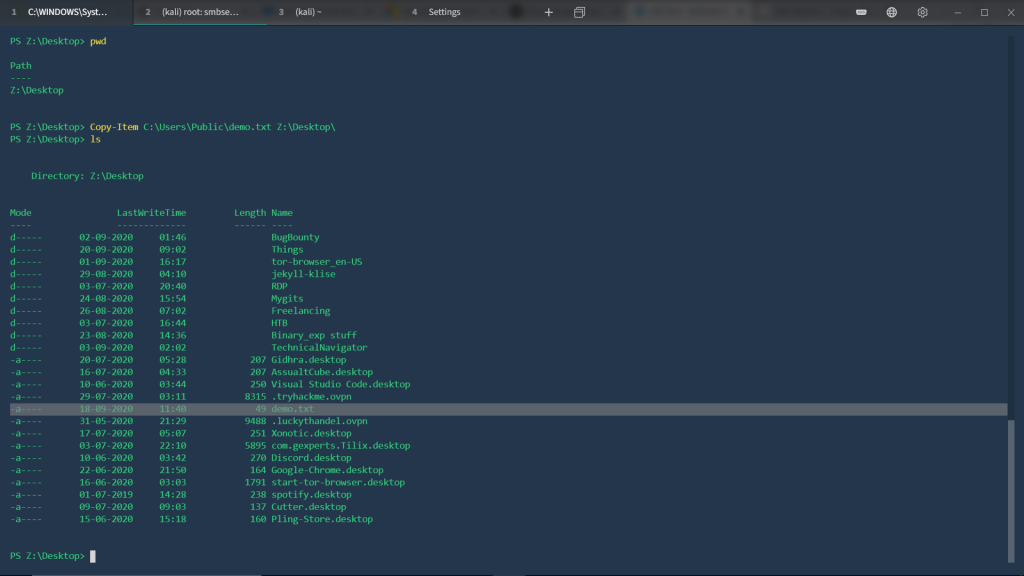1024x576 pixels.
Task: Select the highlighted demo.txt row
Action: [x=508, y=409]
